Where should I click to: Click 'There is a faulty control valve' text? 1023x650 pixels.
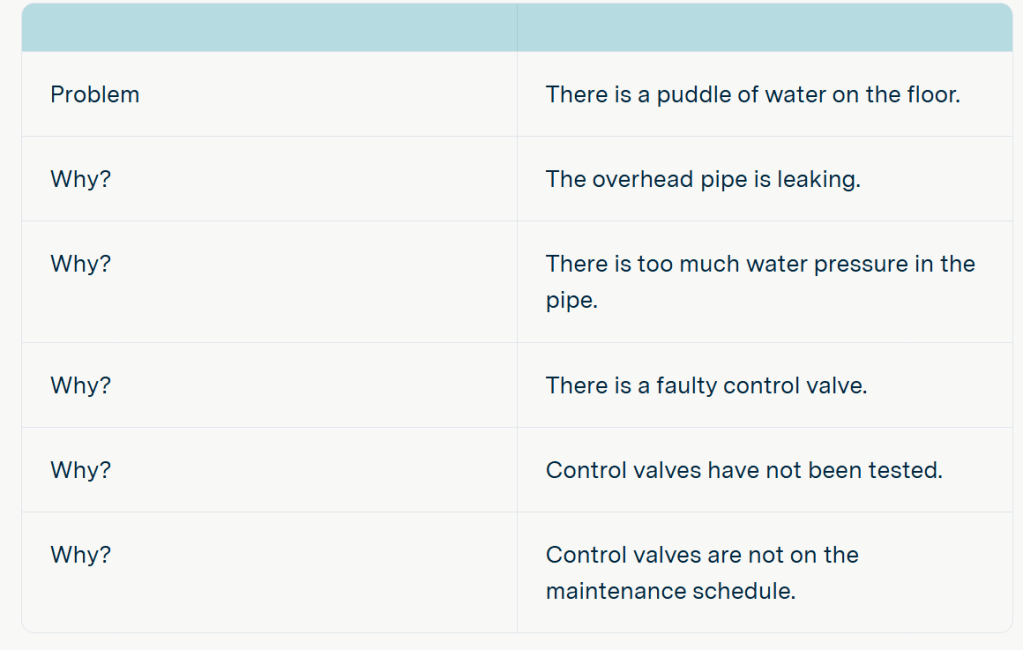click(x=706, y=385)
